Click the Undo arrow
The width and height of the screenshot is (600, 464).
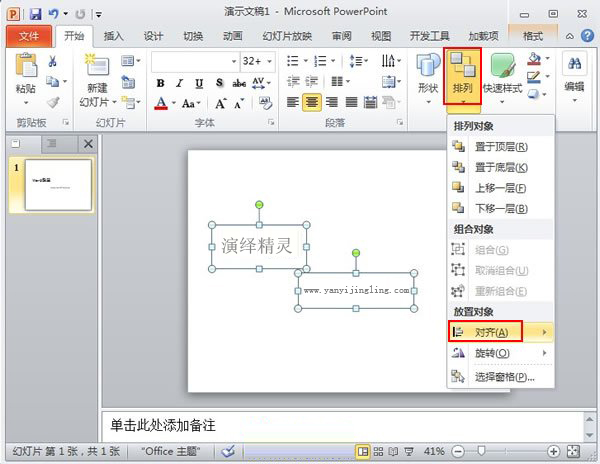pos(54,14)
